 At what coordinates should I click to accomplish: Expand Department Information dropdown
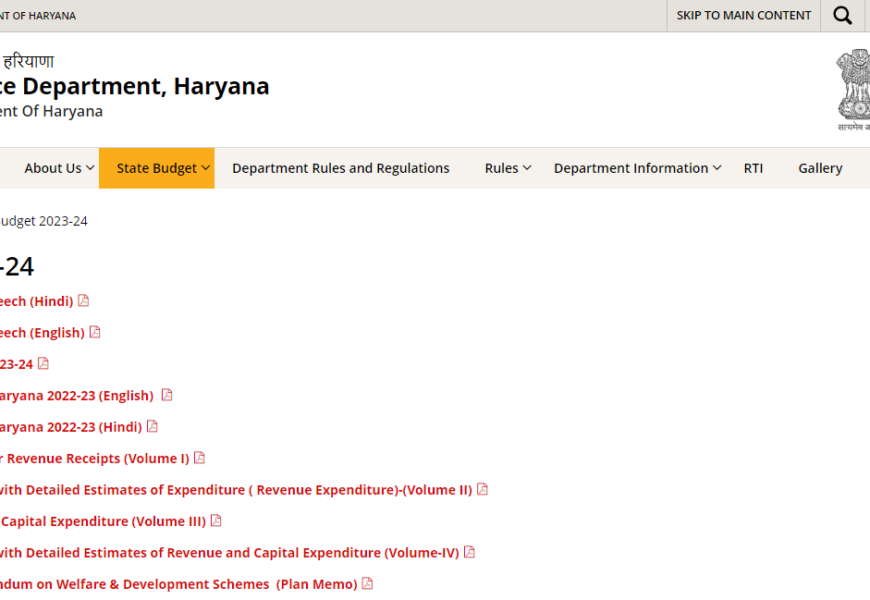click(x=637, y=168)
